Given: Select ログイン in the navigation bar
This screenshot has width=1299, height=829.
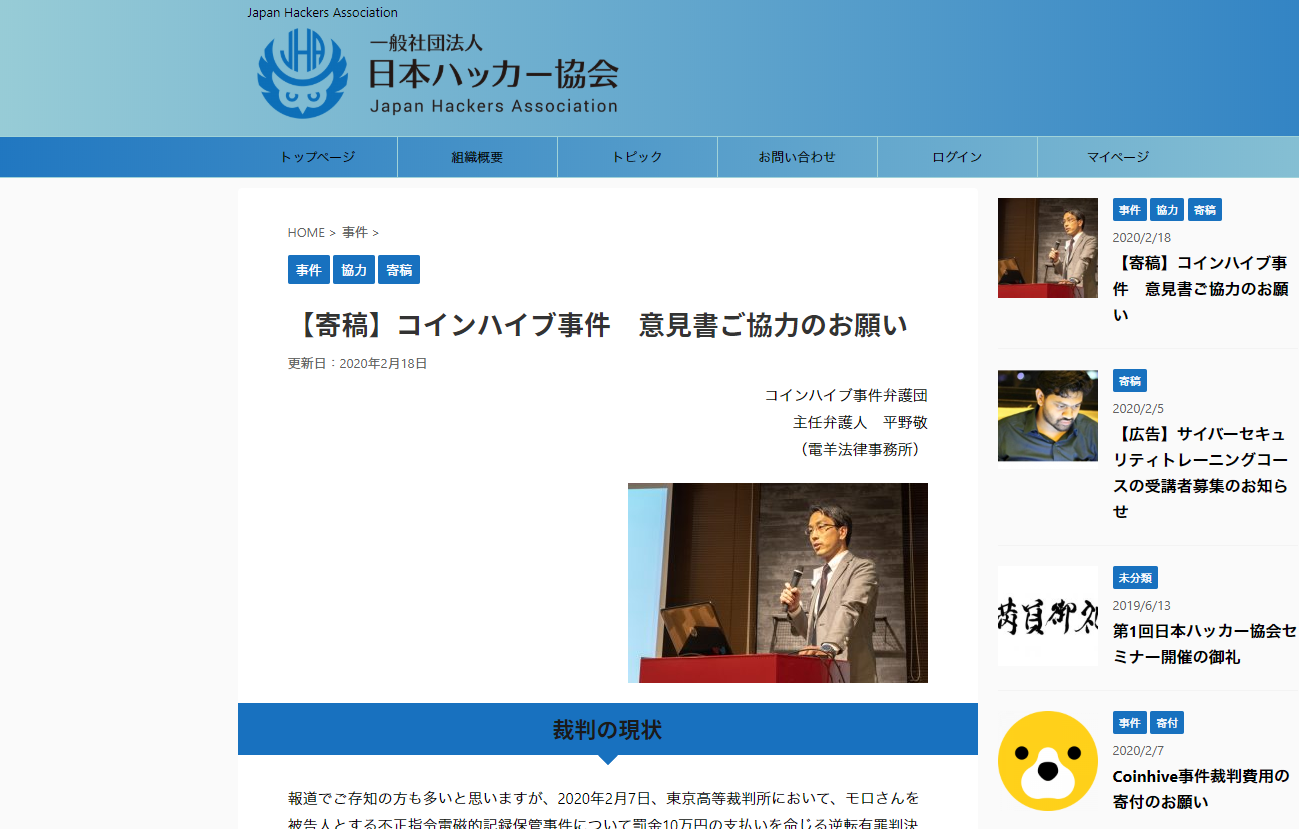Looking at the screenshot, I should (x=957, y=157).
